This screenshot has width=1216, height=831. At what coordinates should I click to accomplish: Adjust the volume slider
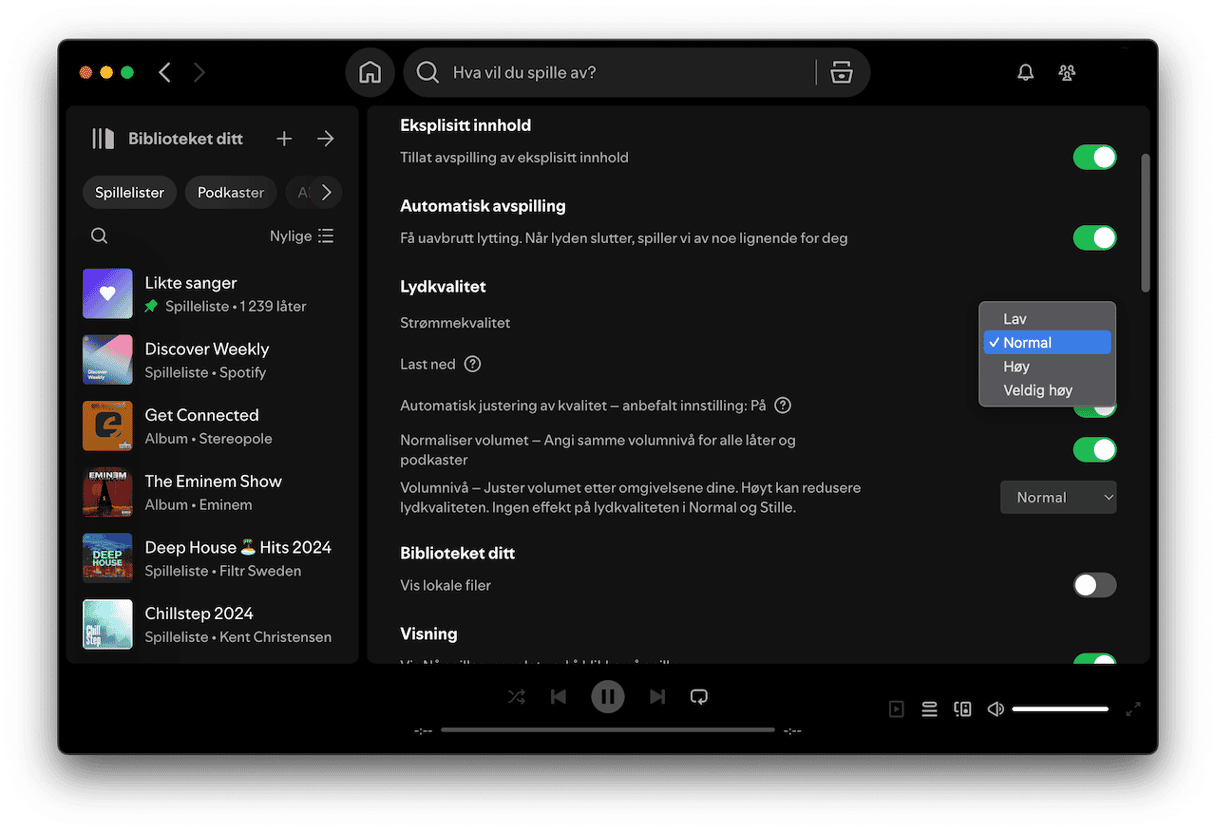[x=1060, y=709]
